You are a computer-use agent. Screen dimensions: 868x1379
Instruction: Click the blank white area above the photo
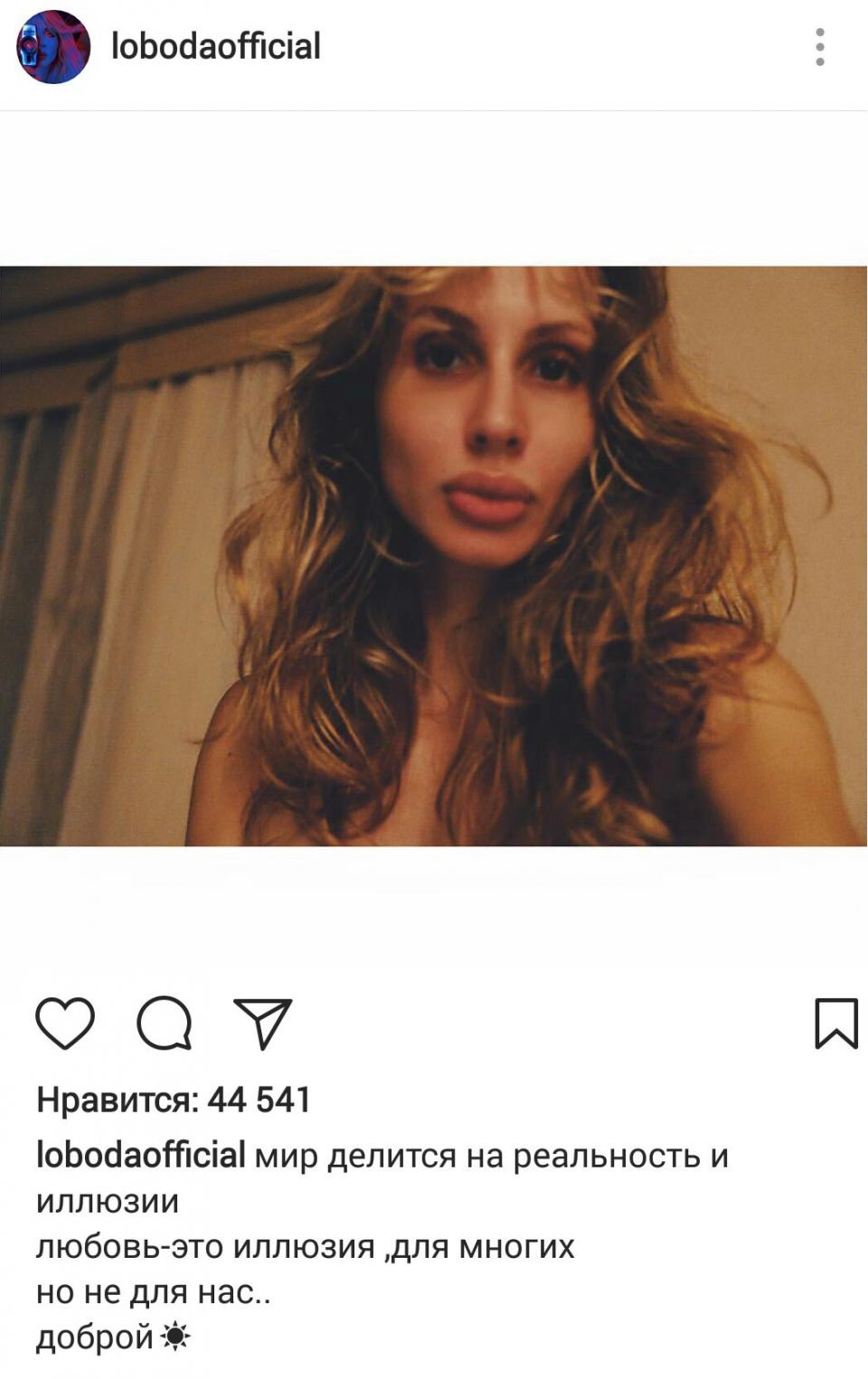tap(434, 188)
